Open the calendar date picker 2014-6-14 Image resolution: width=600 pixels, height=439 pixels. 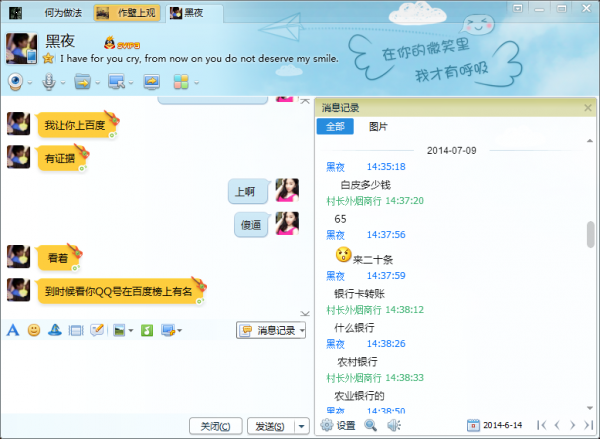pos(494,425)
